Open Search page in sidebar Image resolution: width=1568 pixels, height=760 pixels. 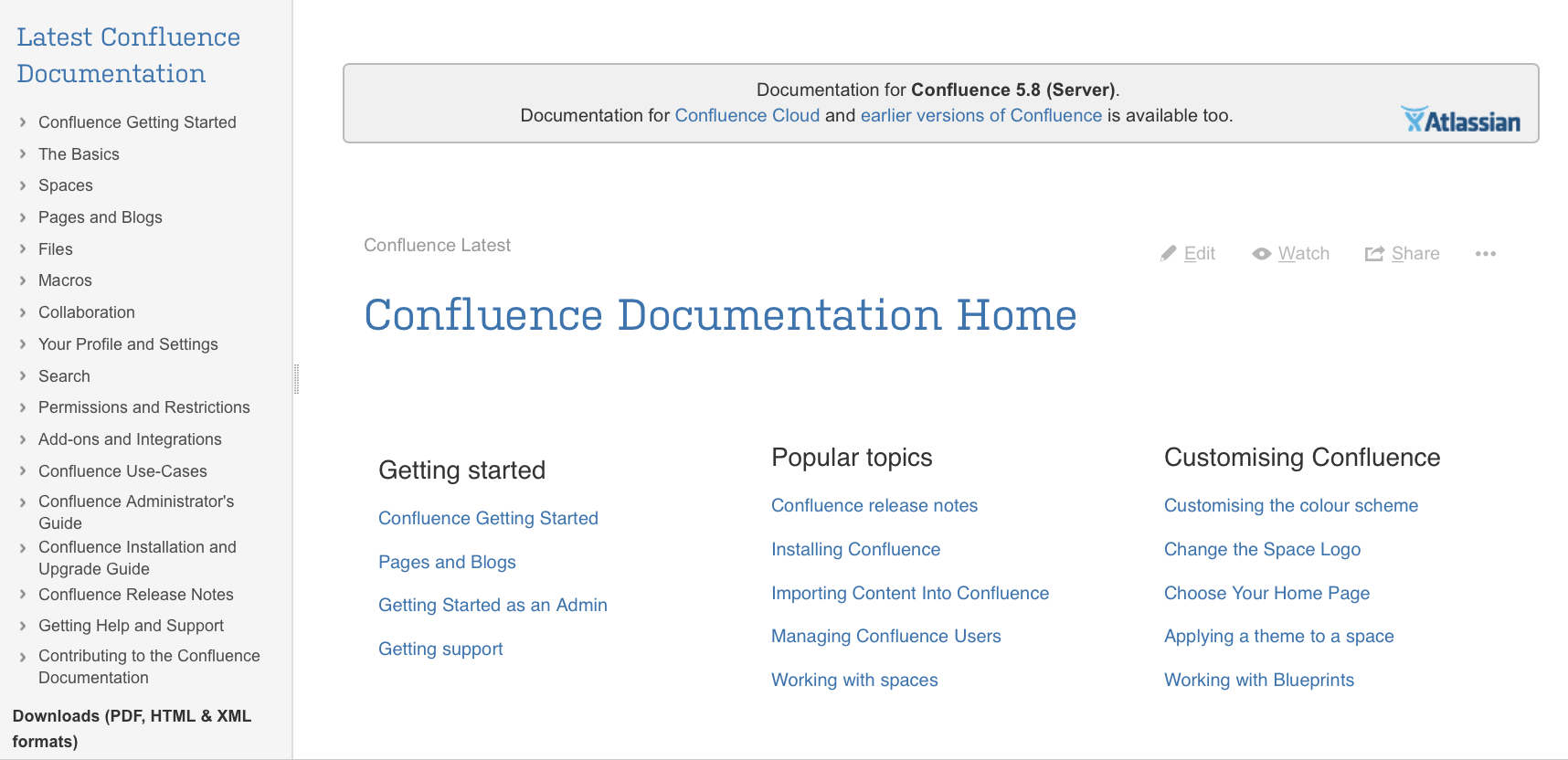click(64, 376)
